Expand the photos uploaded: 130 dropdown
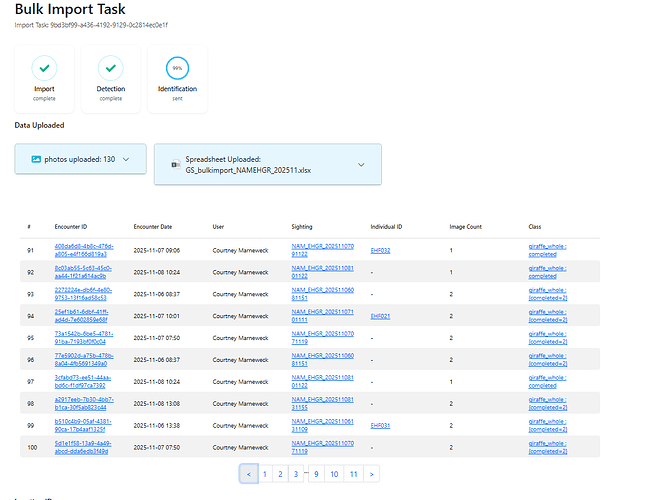 click(x=126, y=159)
